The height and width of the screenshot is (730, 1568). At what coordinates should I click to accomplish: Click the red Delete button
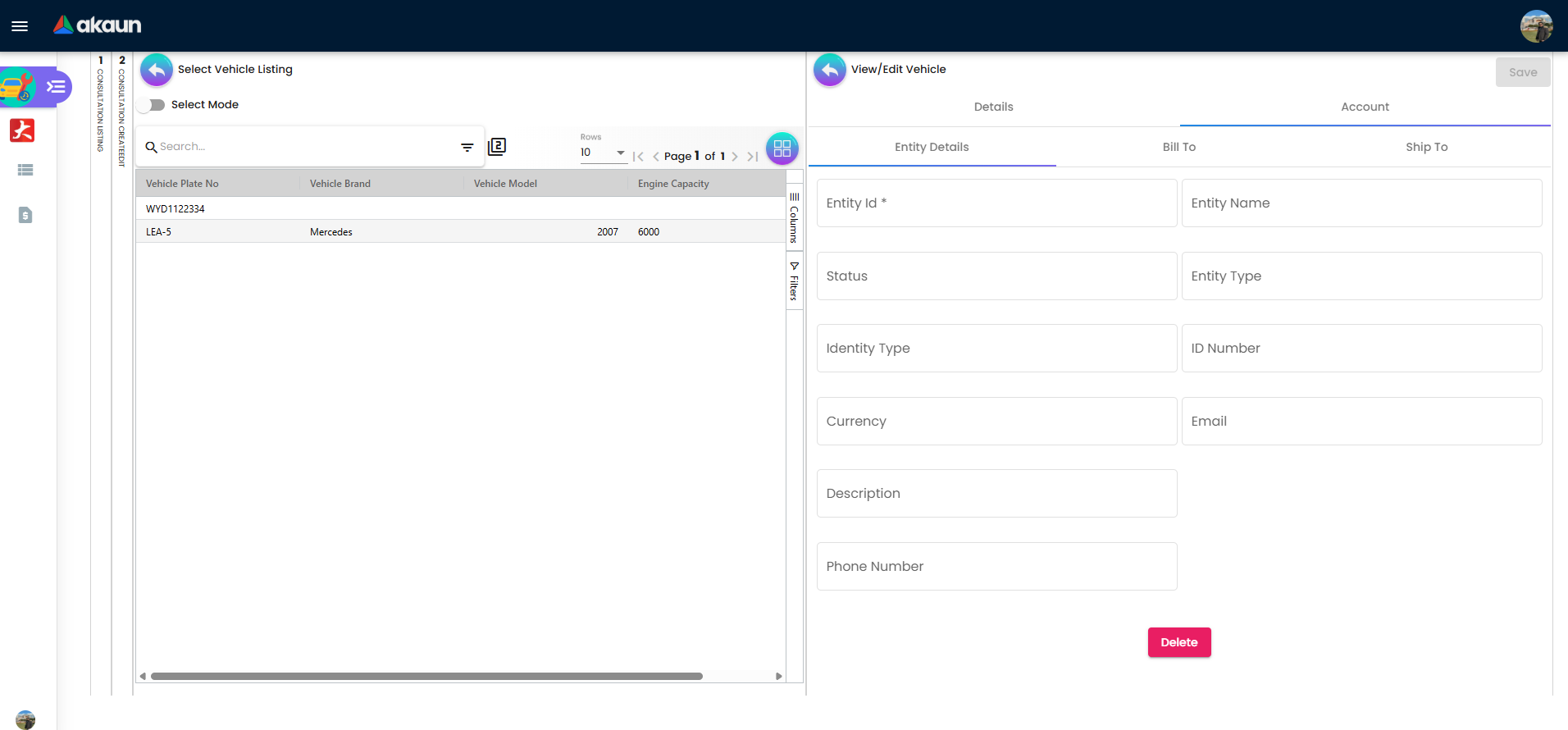[x=1179, y=642]
